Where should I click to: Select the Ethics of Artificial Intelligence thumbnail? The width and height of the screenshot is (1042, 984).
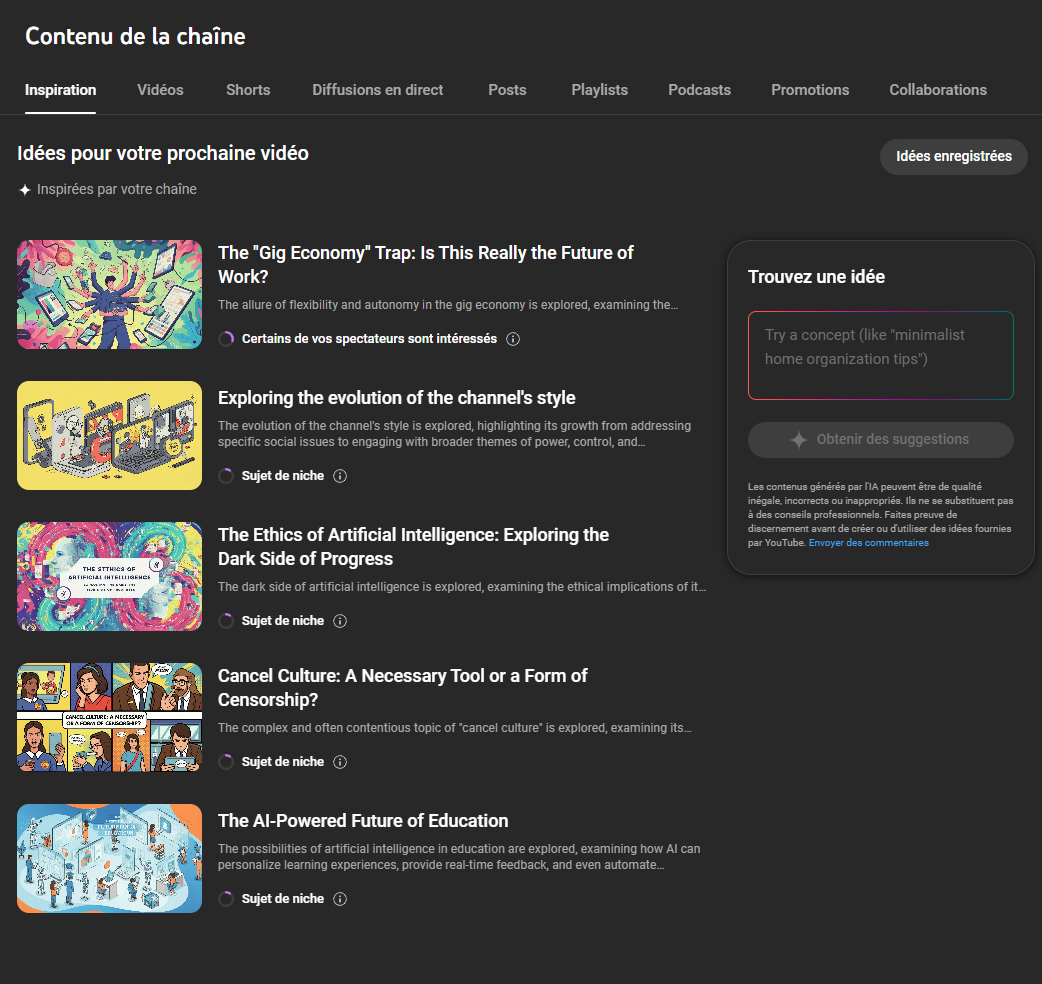coord(110,576)
